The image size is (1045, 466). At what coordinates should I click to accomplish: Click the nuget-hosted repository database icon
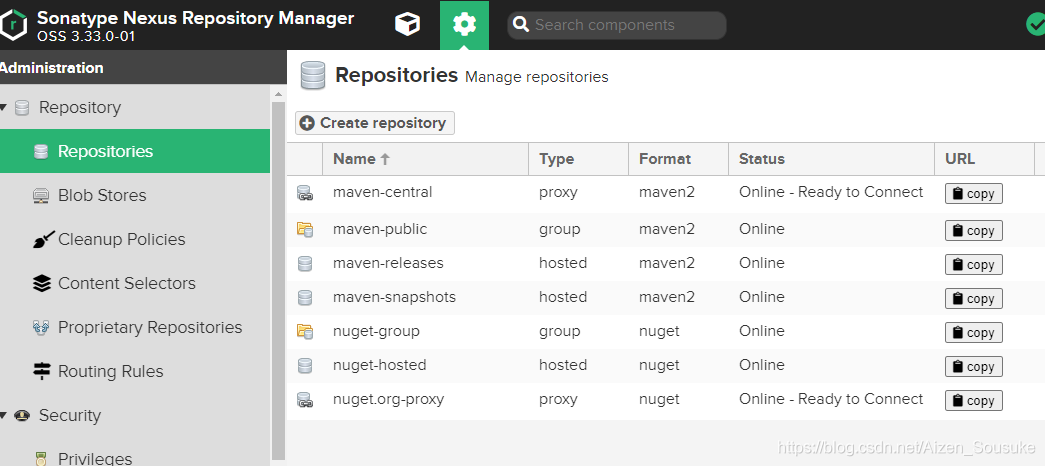click(305, 366)
